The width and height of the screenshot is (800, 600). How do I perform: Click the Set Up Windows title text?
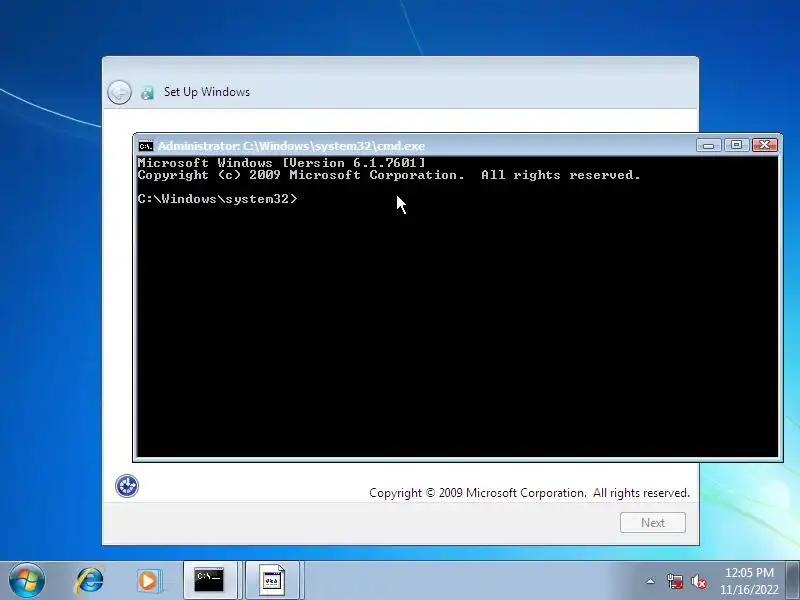207,92
